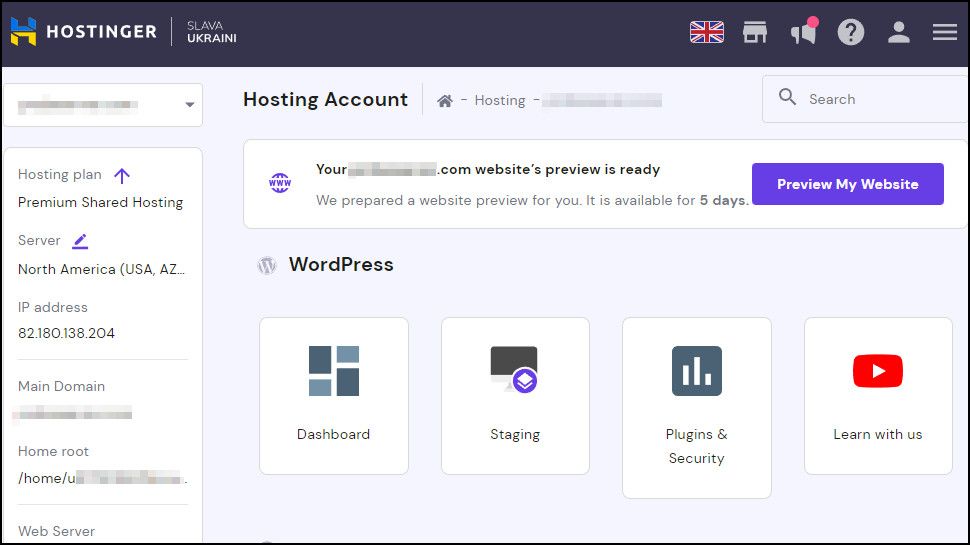This screenshot has height=545, width=970.
Task: Open the UK flag language selector
Action: tap(706, 32)
